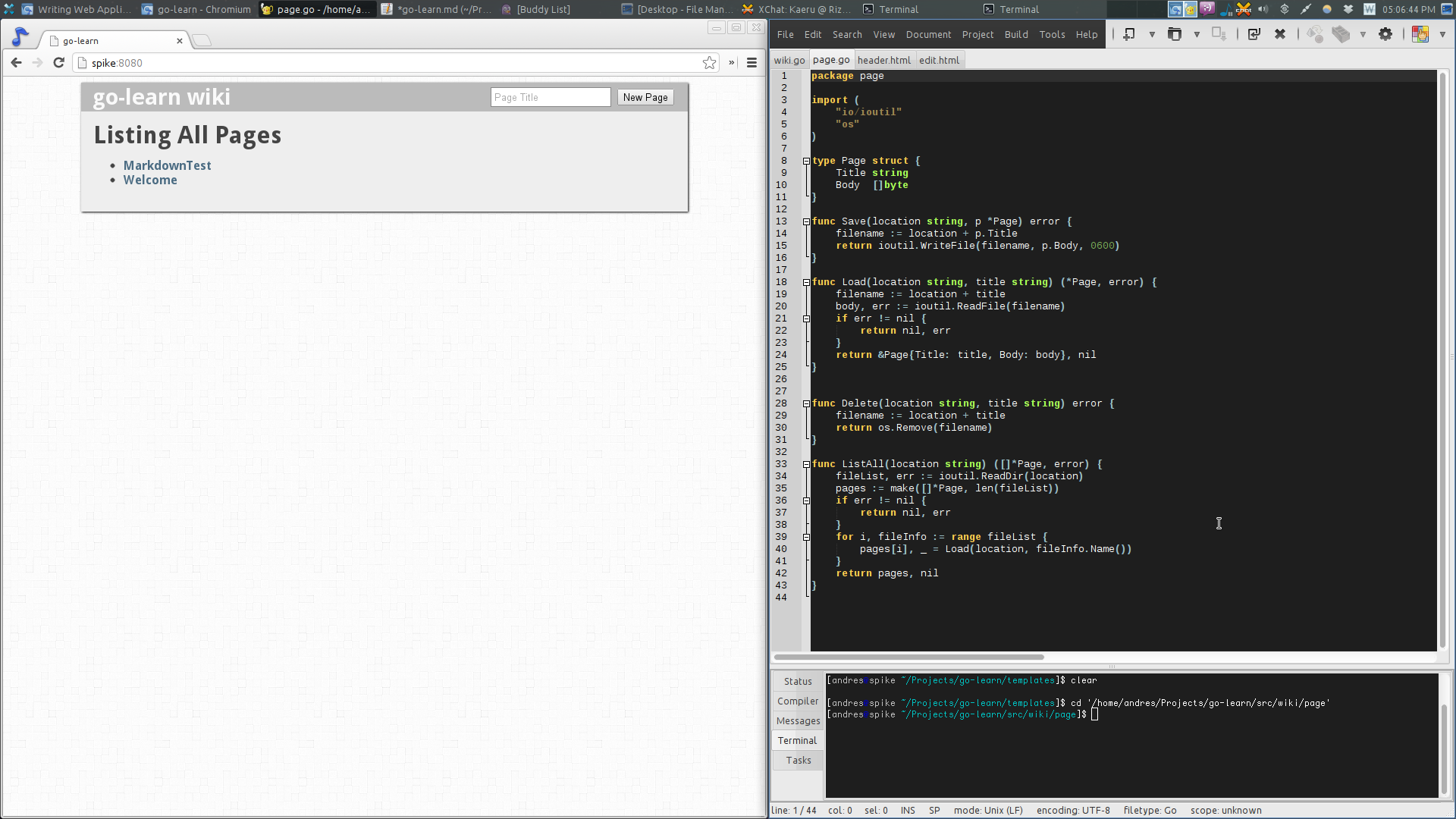The width and height of the screenshot is (1456, 819).
Task: Open the Tools menu
Action: (x=1052, y=34)
